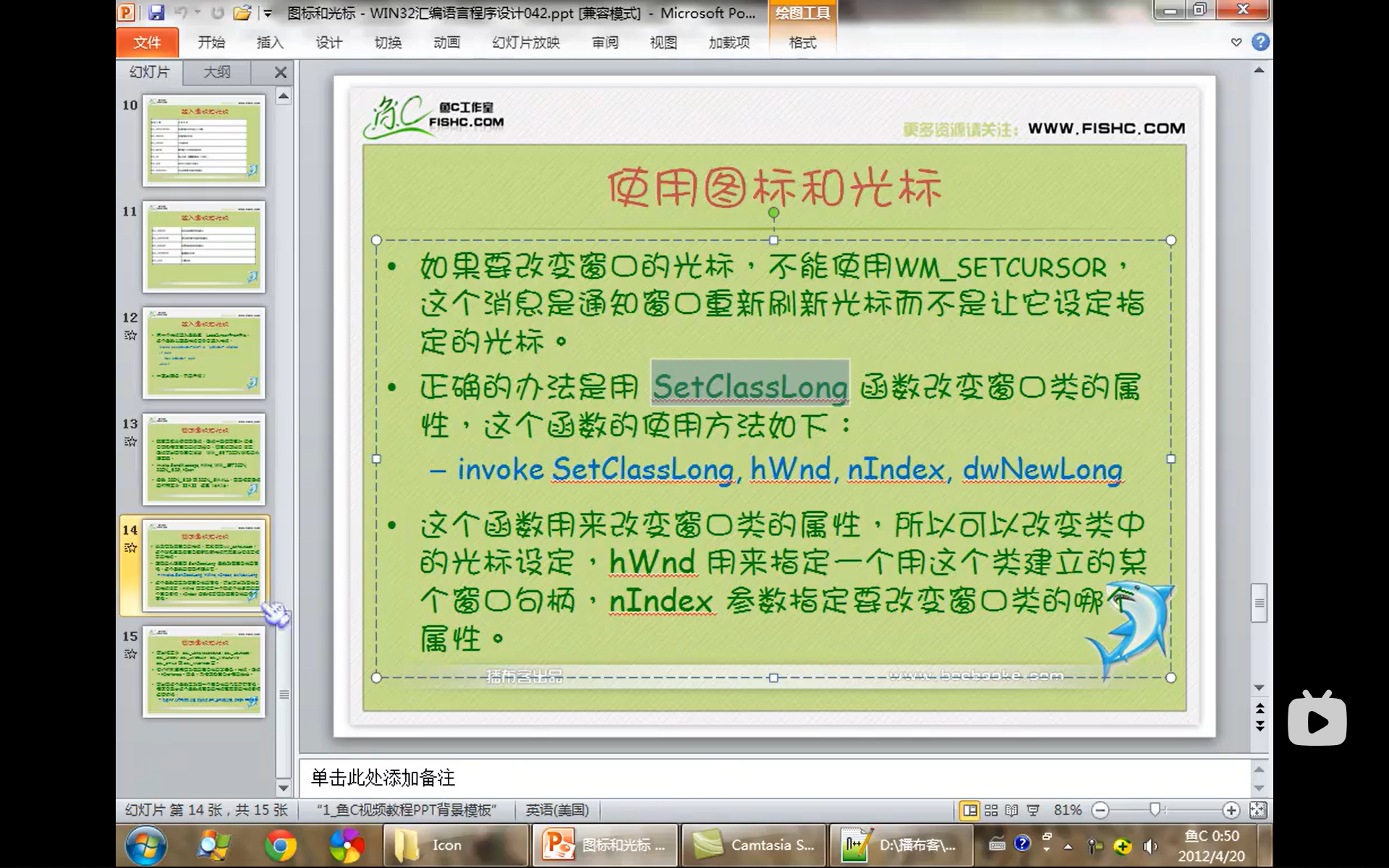Click the zoom in plus button
Screen dimensions: 1389x868
1231,810
